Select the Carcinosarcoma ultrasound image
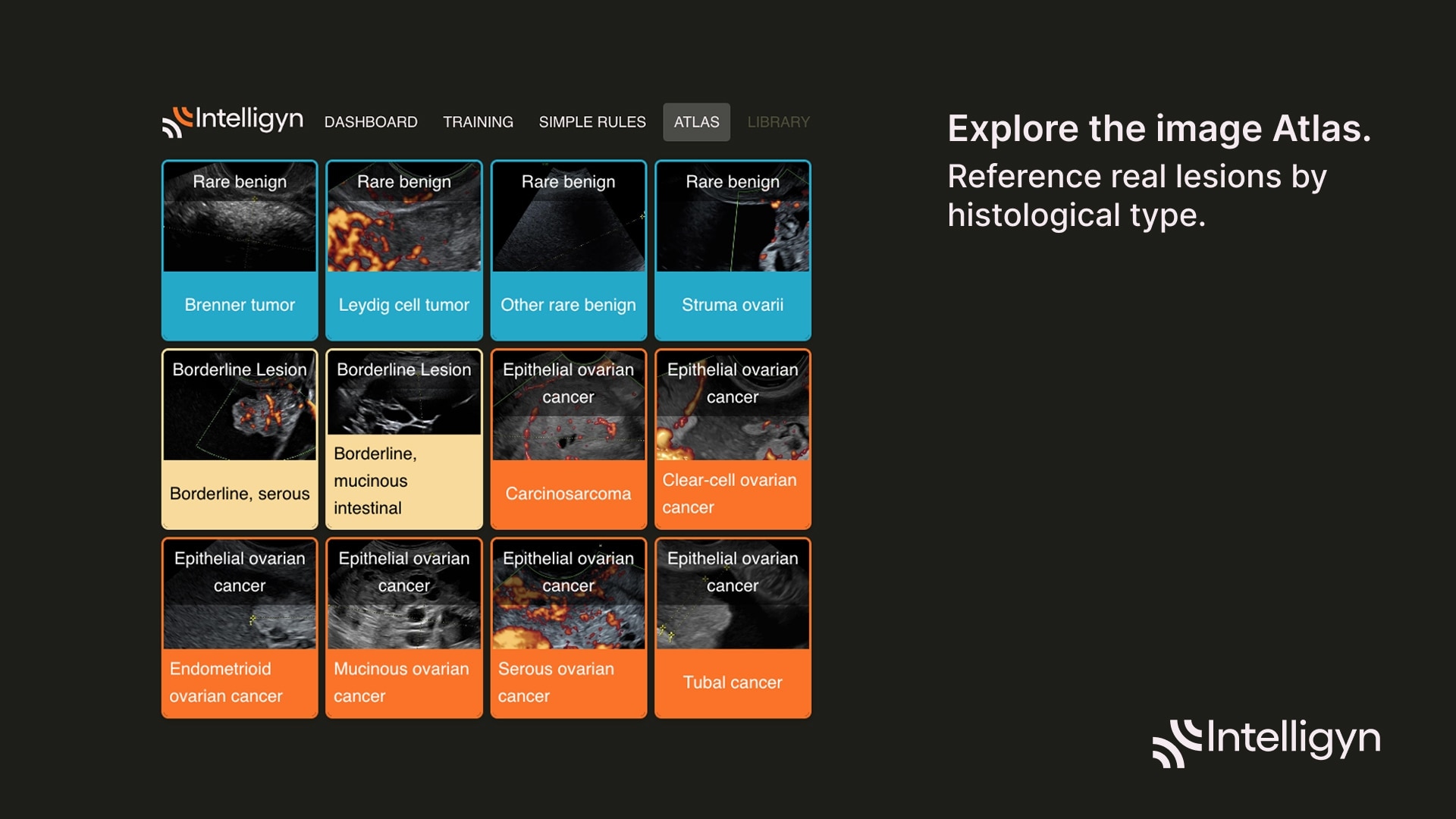This screenshot has height=819, width=1456. [x=568, y=438]
